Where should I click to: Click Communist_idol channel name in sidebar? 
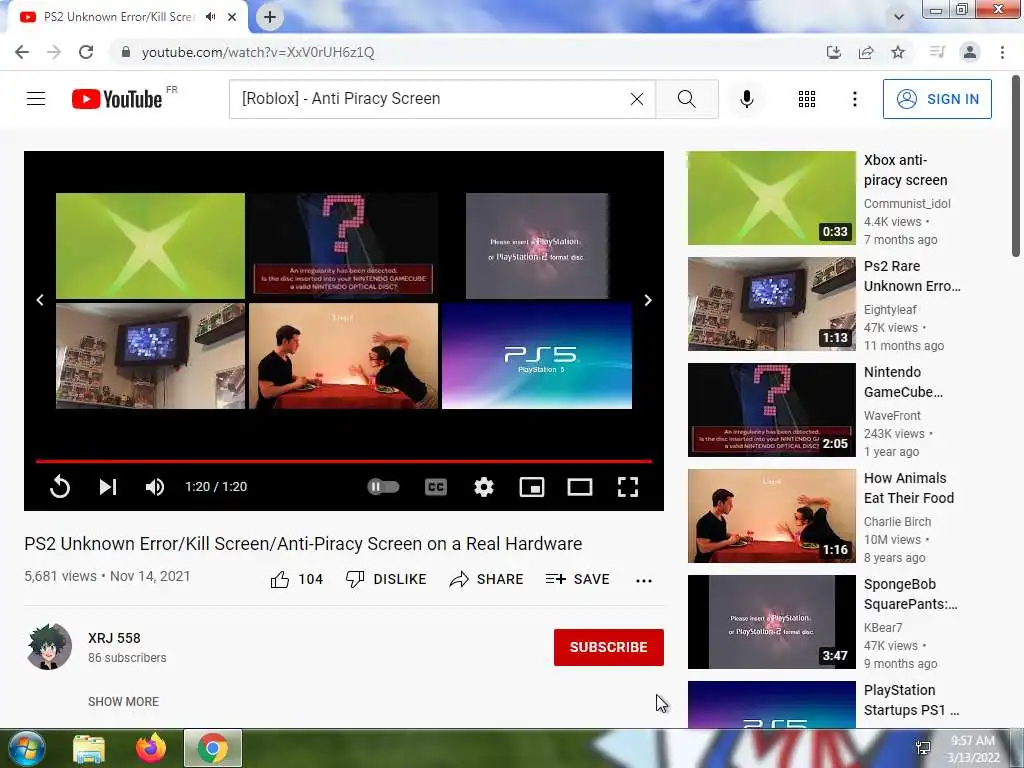point(907,204)
